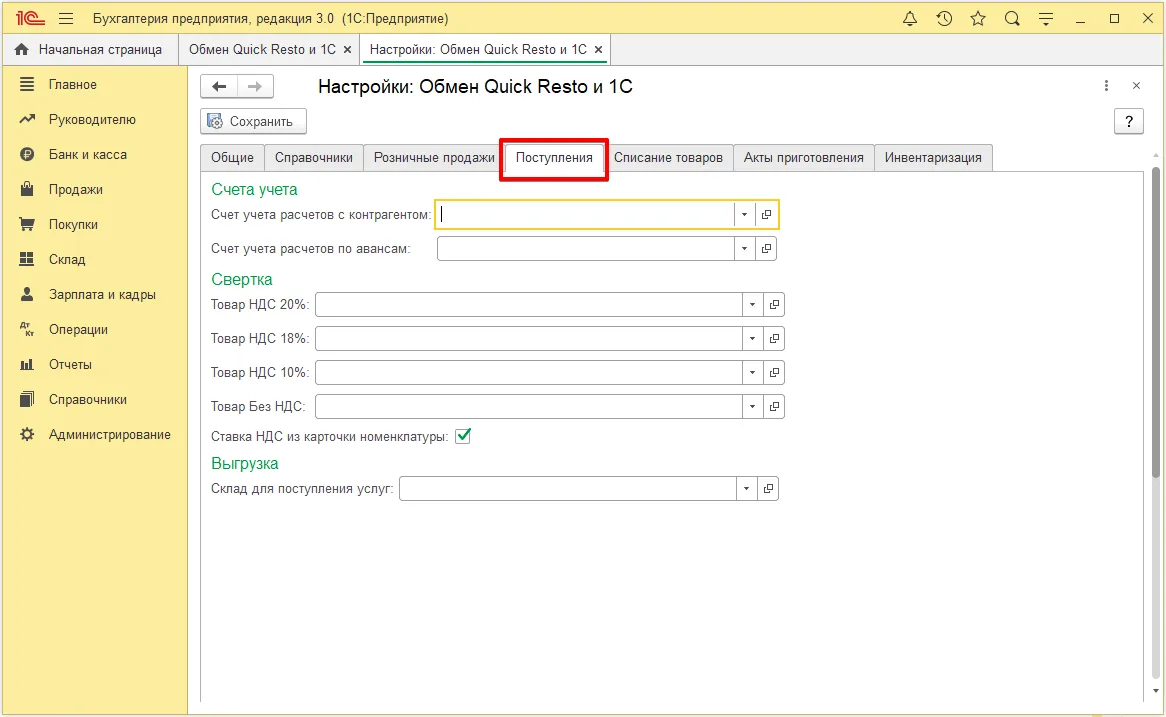This screenshot has width=1166, height=717.
Task: Open the 'Отчеты' section
Action: click(71, 364)
